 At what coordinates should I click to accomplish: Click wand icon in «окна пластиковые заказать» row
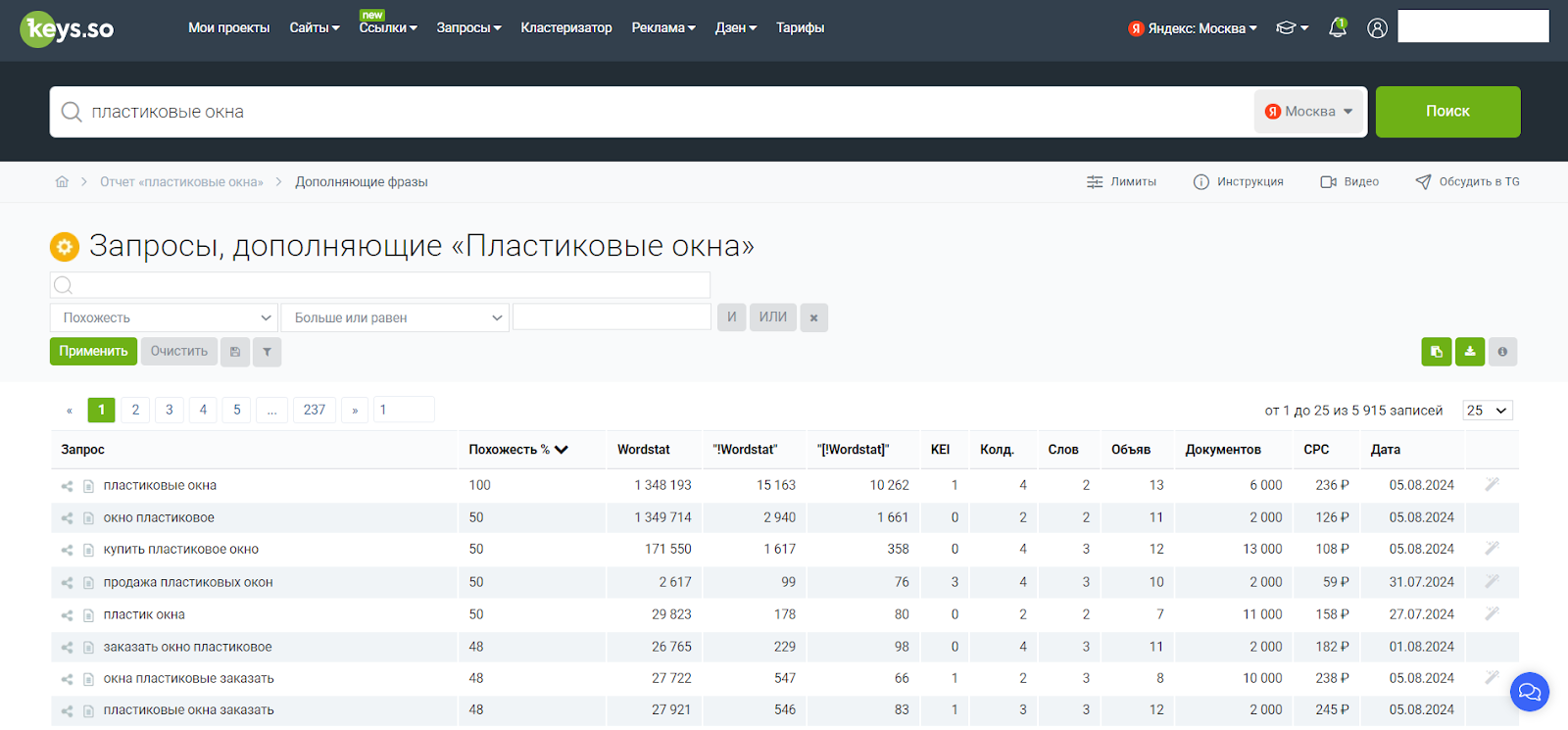(1492, 677)
